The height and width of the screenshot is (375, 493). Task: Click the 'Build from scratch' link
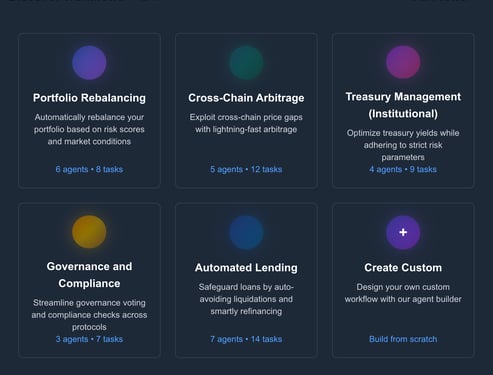403,339
